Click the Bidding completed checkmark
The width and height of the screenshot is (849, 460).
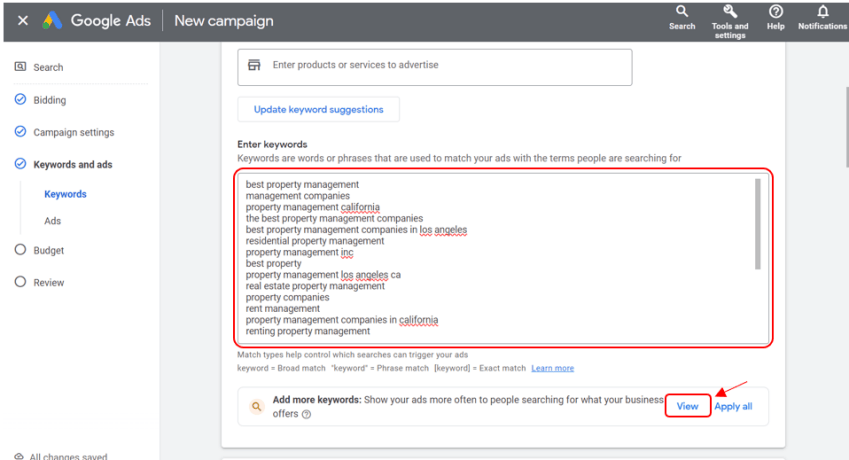pos(20,99)
